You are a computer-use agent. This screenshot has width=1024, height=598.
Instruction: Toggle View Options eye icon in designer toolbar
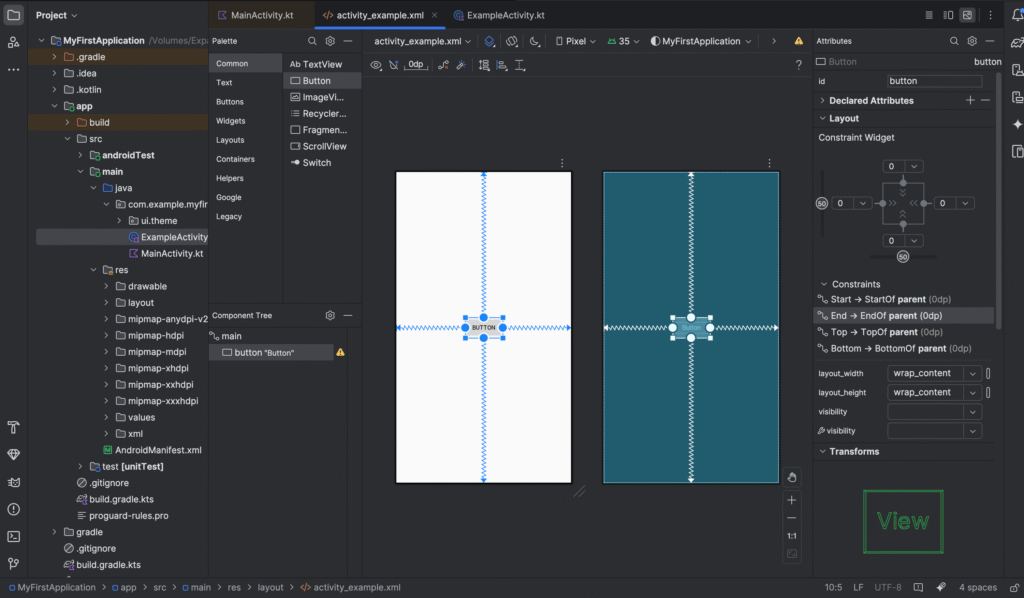point(376,65)
